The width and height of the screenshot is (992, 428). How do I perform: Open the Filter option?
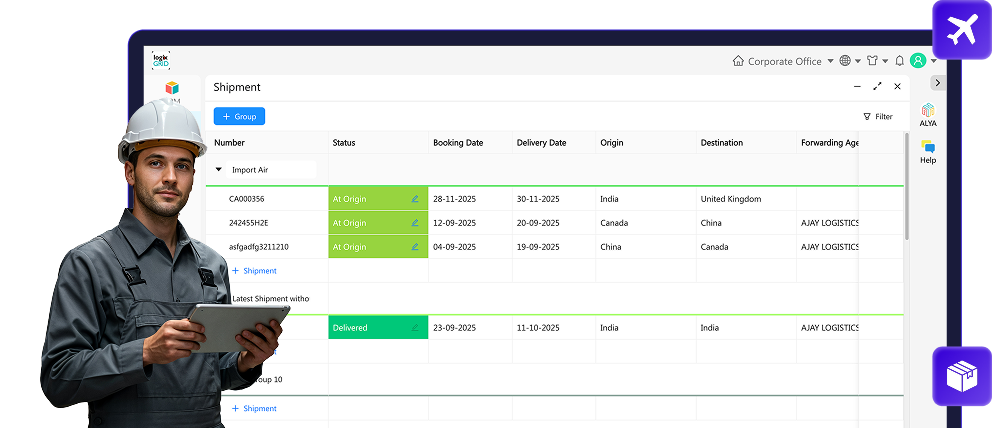(x=877, y=117)
